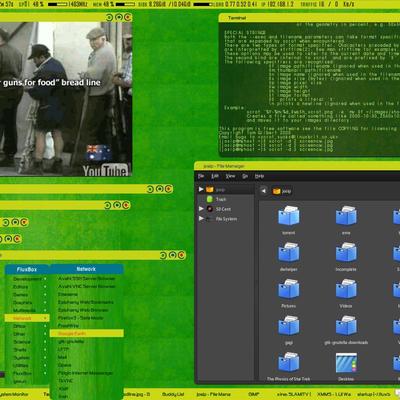The height and width of the screenshot is (400, 400).
Task: Launch Avahi VNC Server Browser
Action: (x=87, y=286)
